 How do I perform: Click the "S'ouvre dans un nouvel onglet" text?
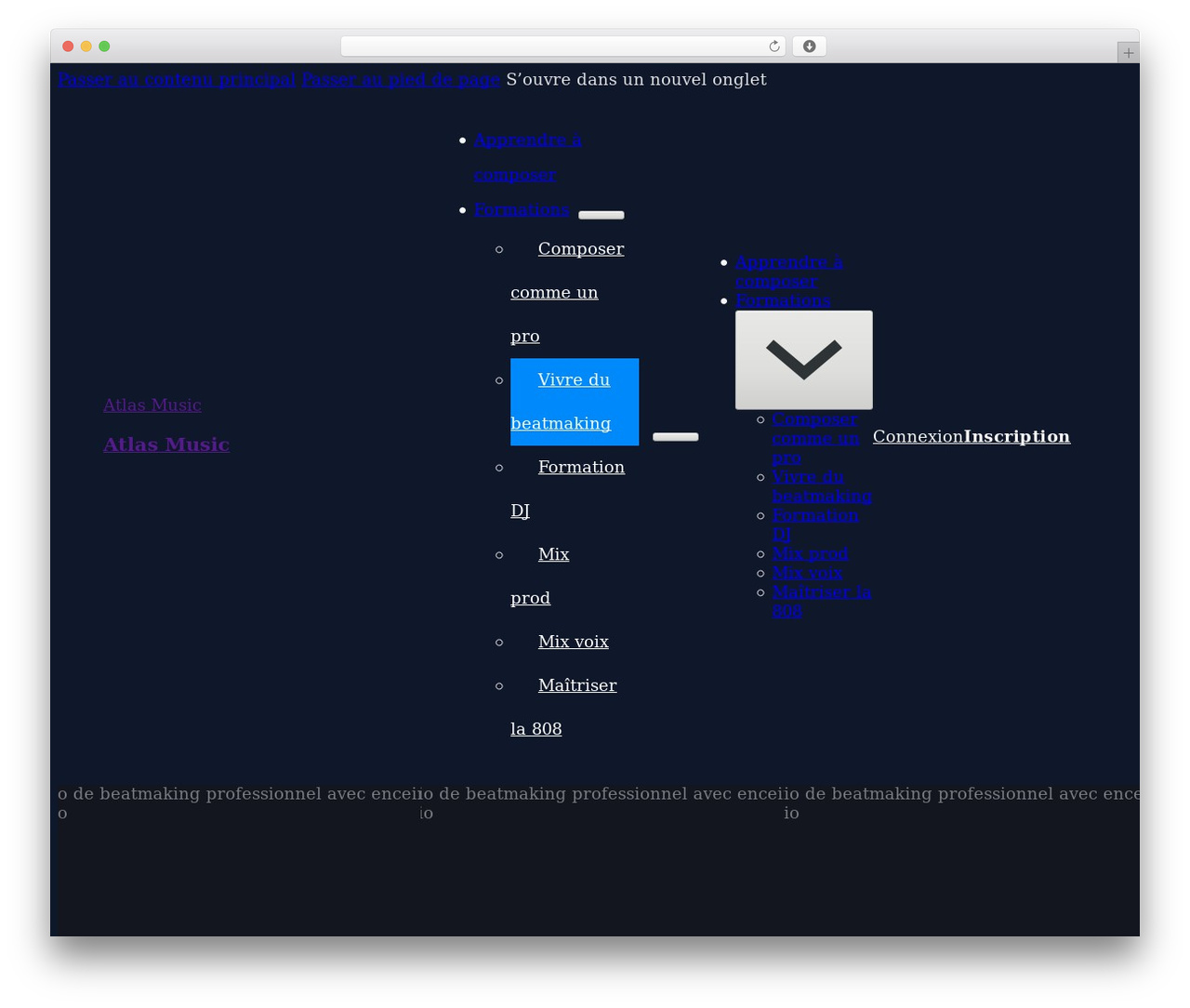(636, 79)
